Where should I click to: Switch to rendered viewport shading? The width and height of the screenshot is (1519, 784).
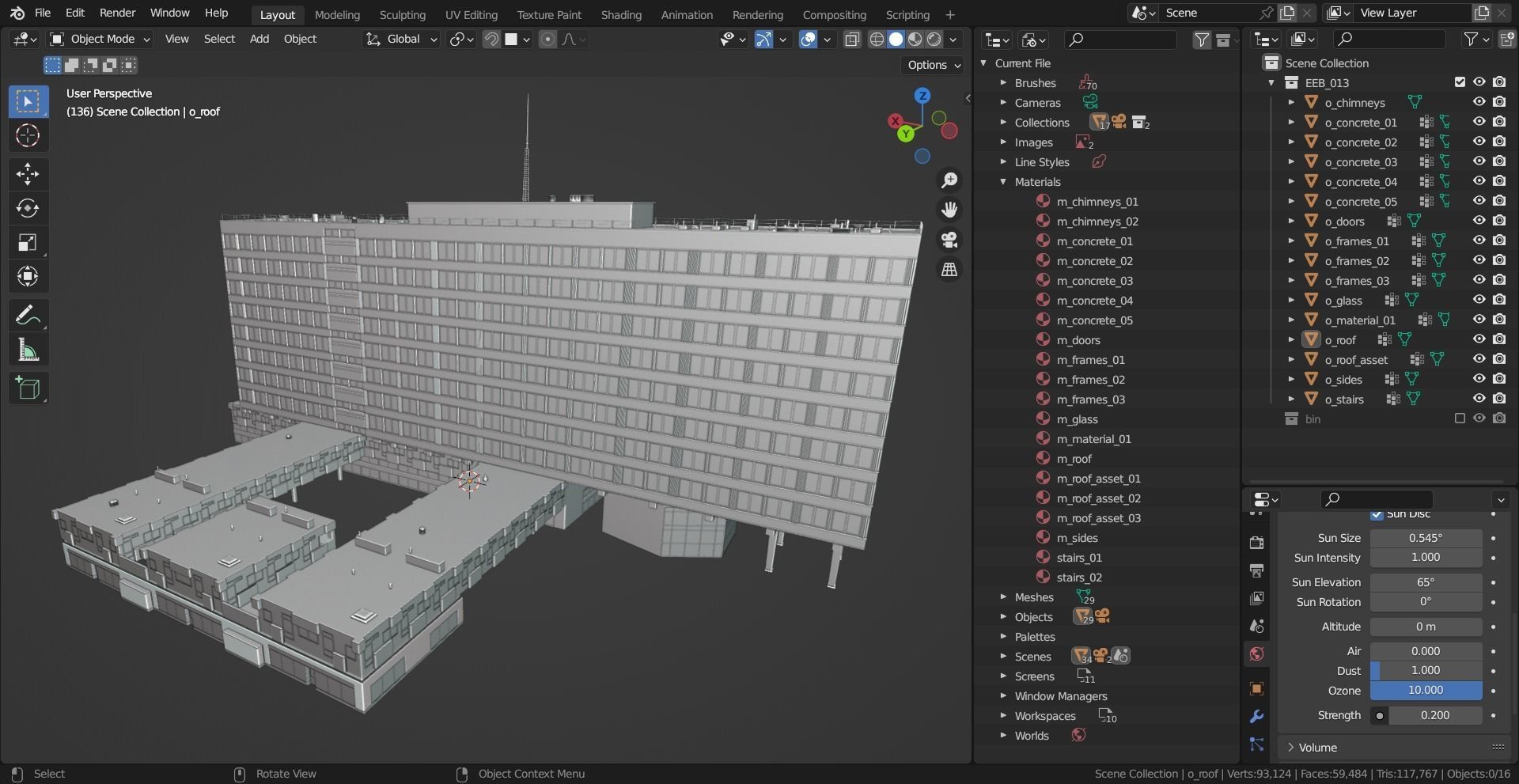click(934, 40)
